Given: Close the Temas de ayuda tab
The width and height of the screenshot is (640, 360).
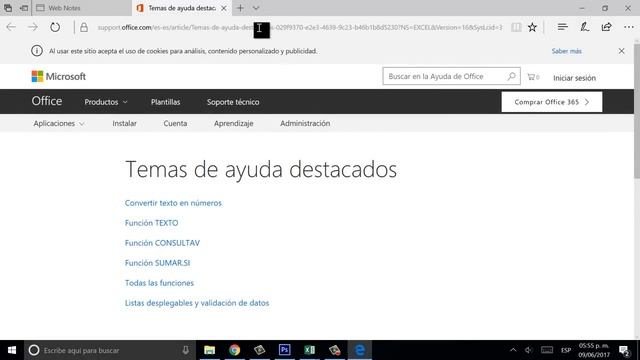Looking at the screenshot, I should coord(224,8).
